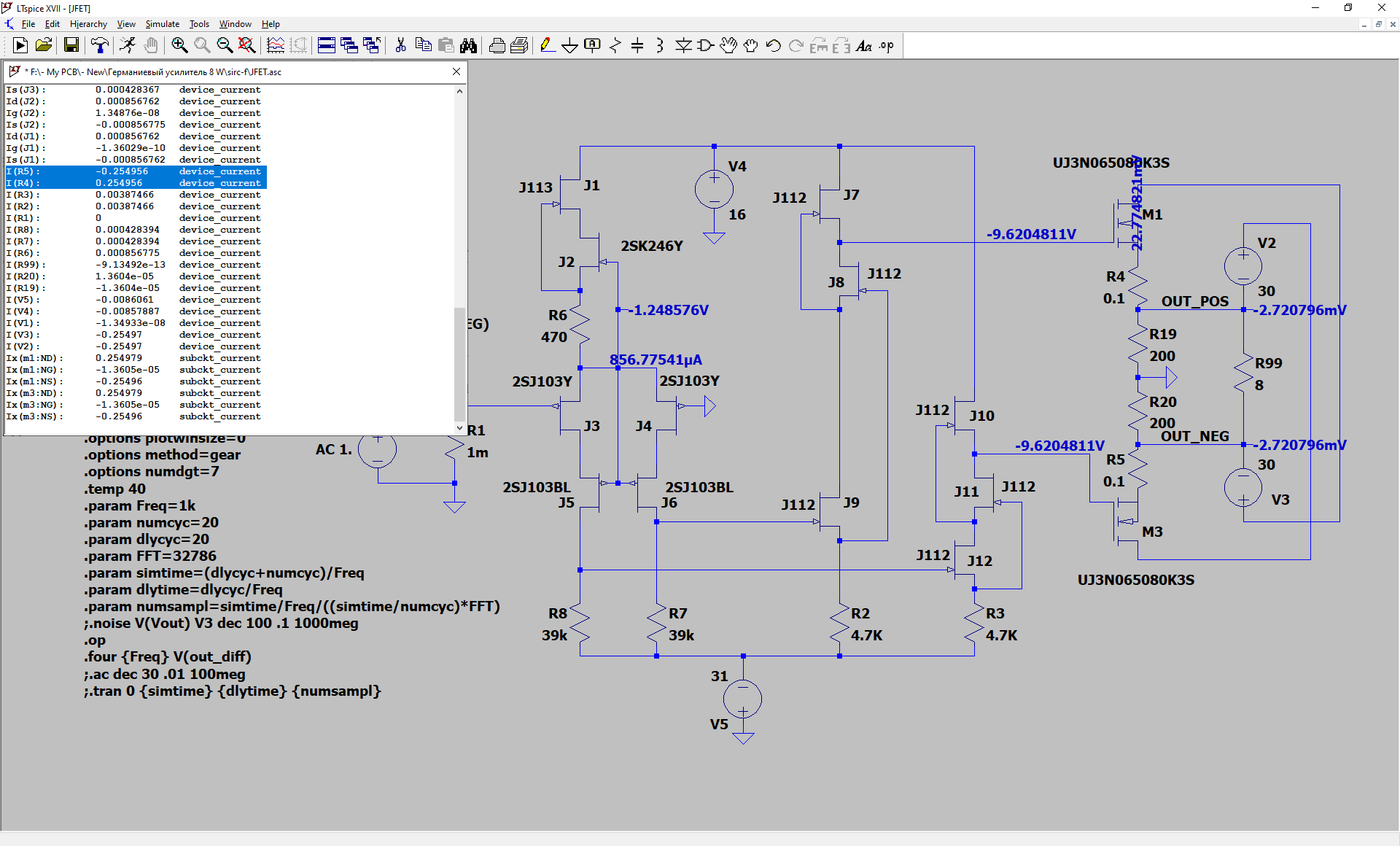Place an Inductor from the toolbar
The height and width of the screenshot is (846, 1400).
(x=660, y=45)
